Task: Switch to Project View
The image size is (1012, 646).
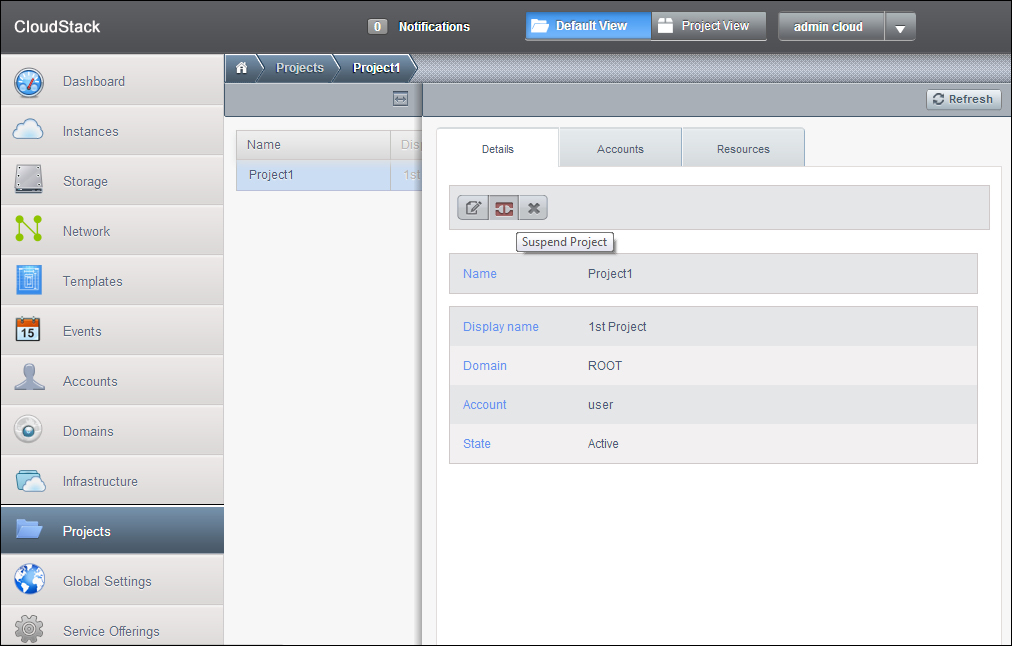Action: (x=708, y=26)
